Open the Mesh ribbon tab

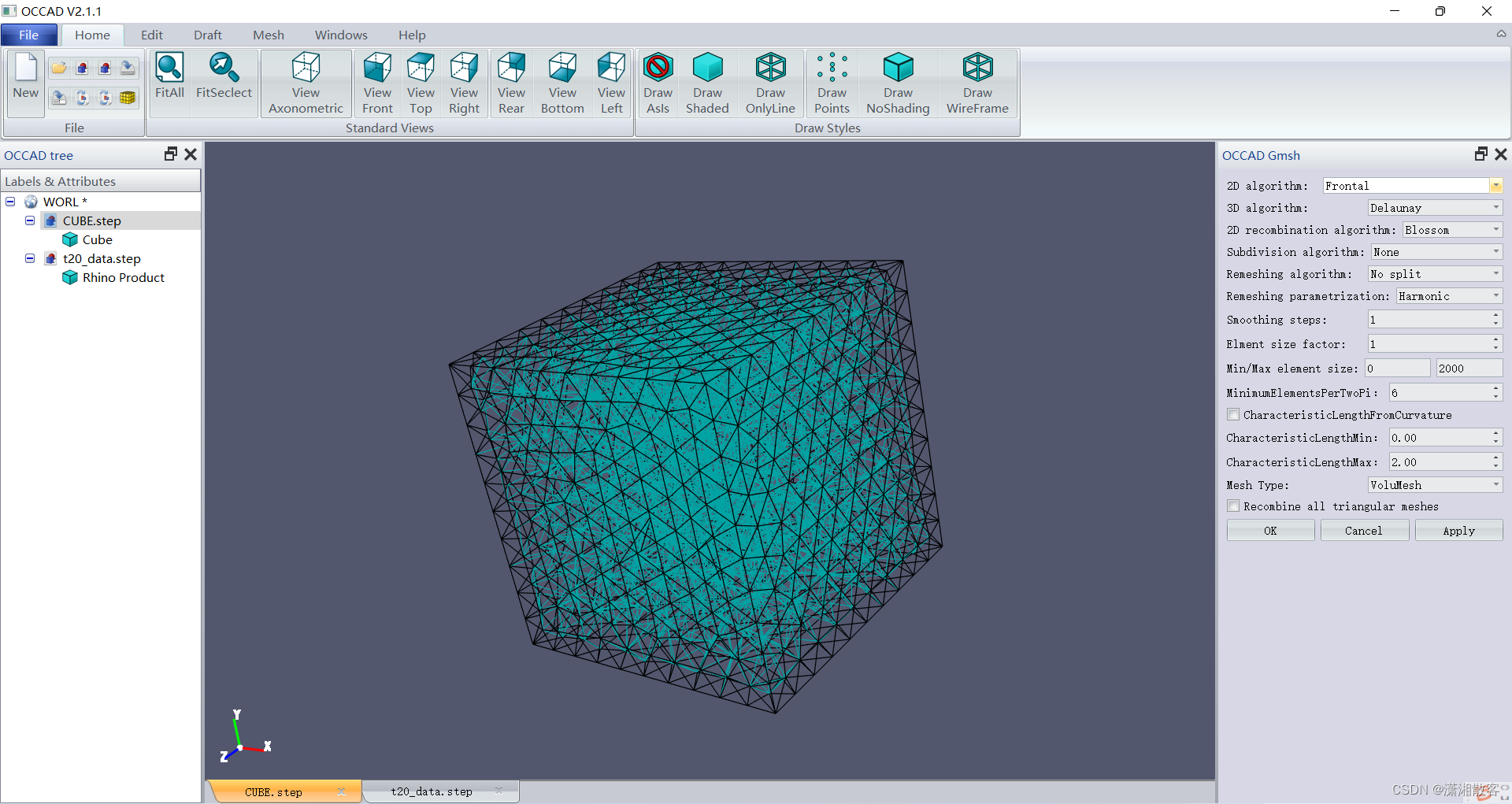[269, 35]
